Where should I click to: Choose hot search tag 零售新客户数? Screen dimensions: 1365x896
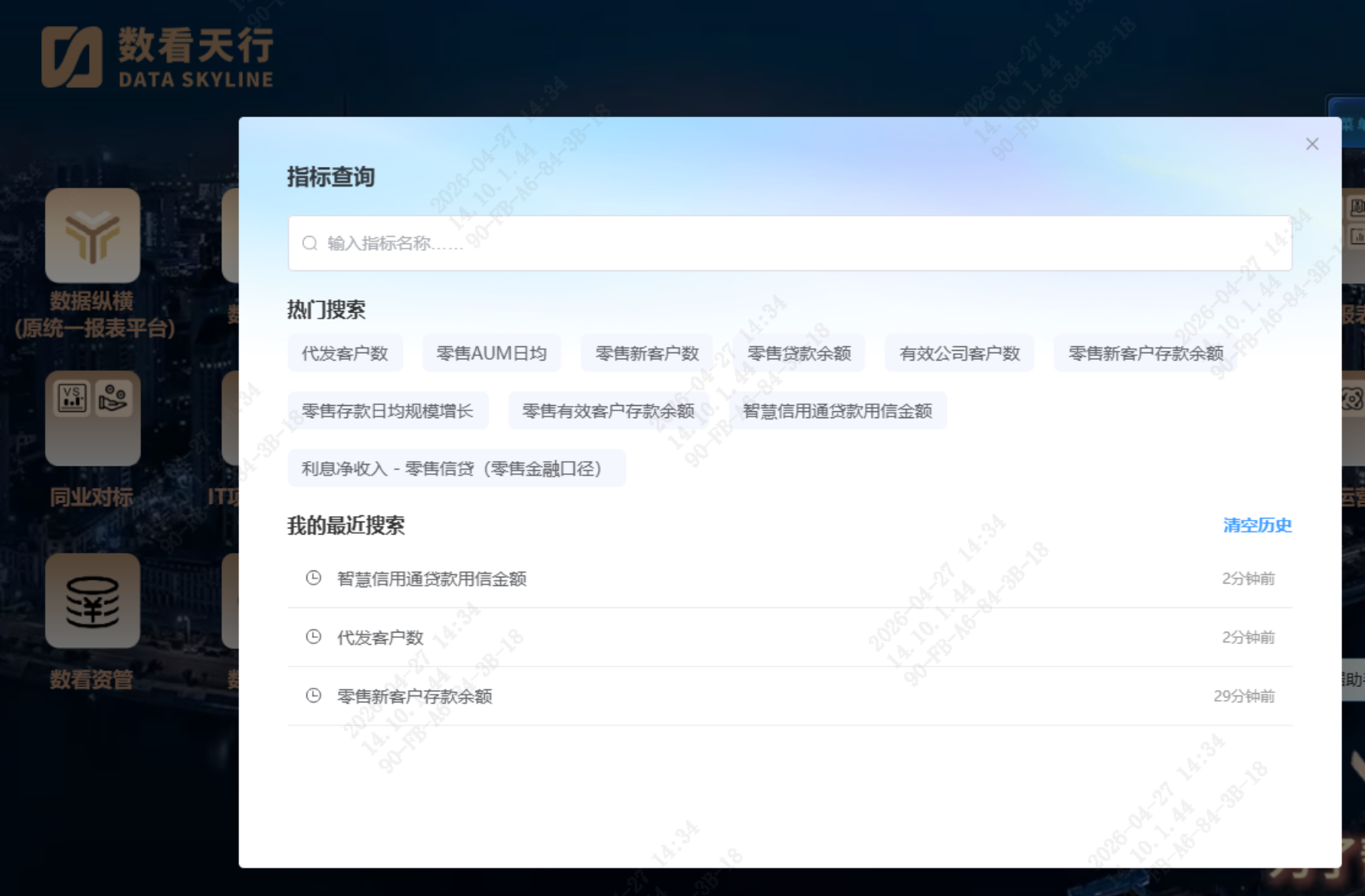pyautogui.click(x=646, y=353)
